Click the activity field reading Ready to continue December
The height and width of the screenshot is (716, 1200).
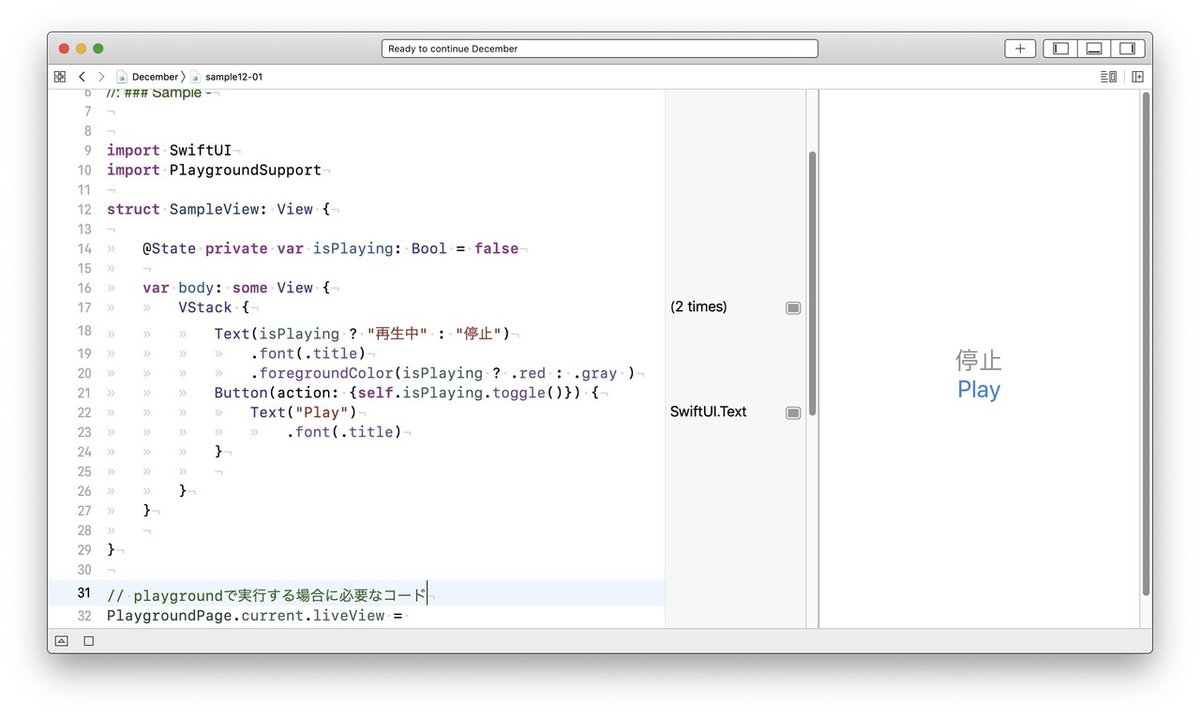[600, 48]
